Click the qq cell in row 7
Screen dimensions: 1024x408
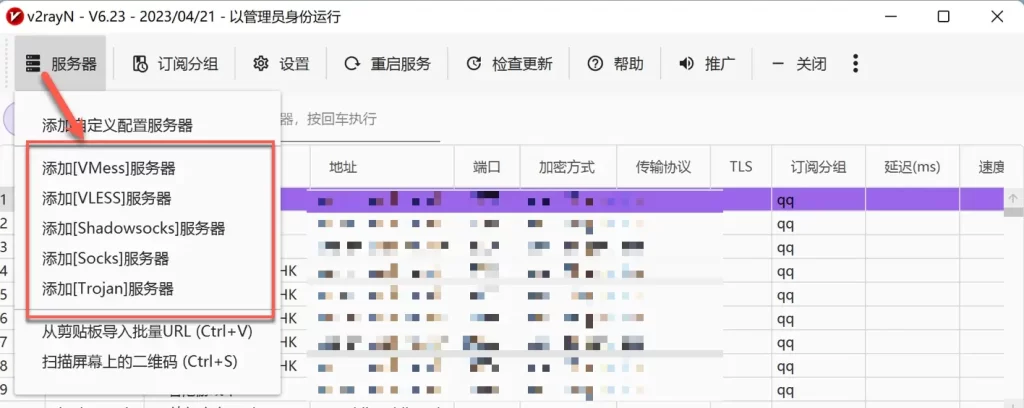click(819, 341)
